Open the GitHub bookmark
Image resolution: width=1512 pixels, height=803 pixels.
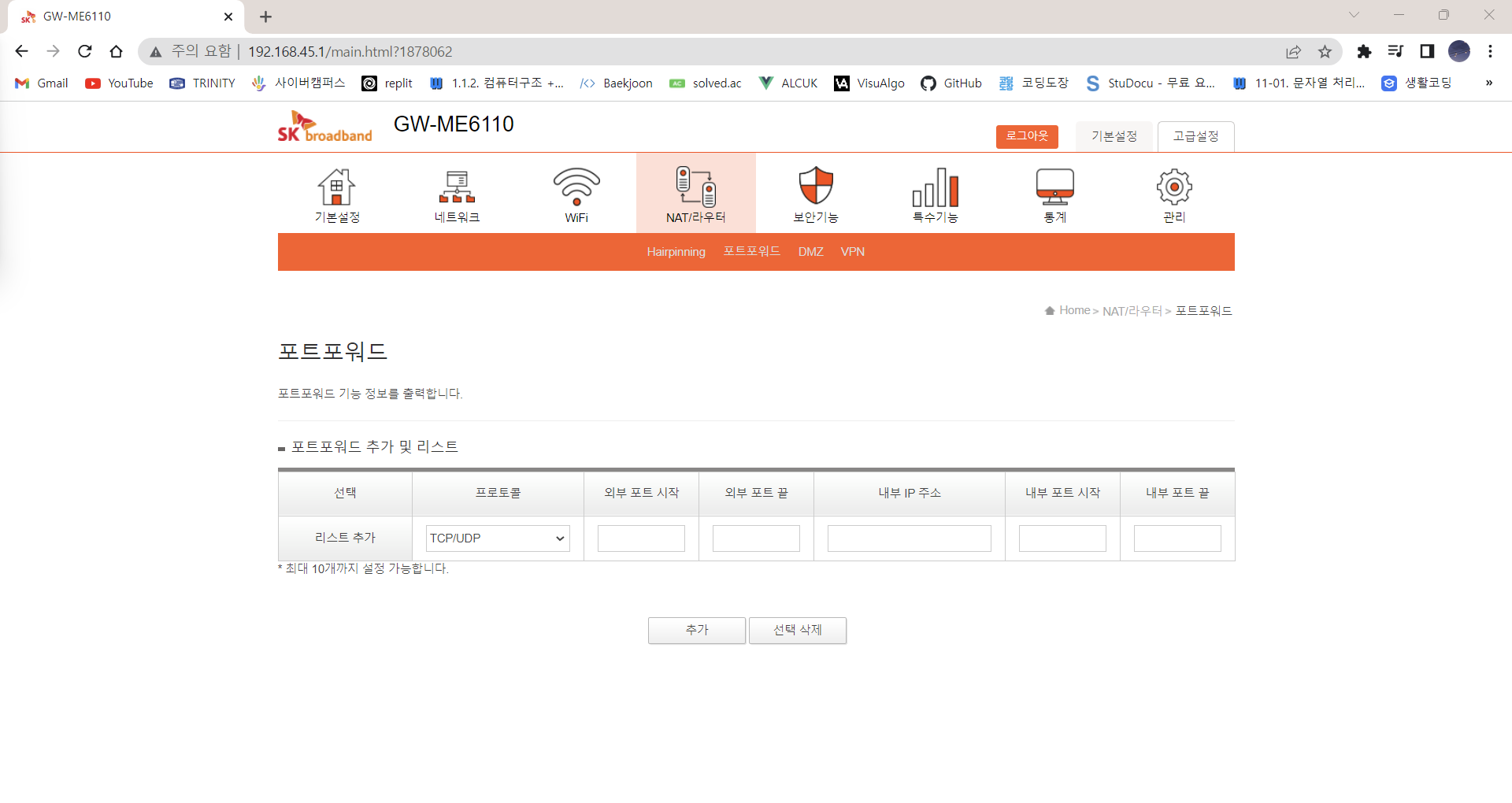pyautogui.click(x=951, y=83)
